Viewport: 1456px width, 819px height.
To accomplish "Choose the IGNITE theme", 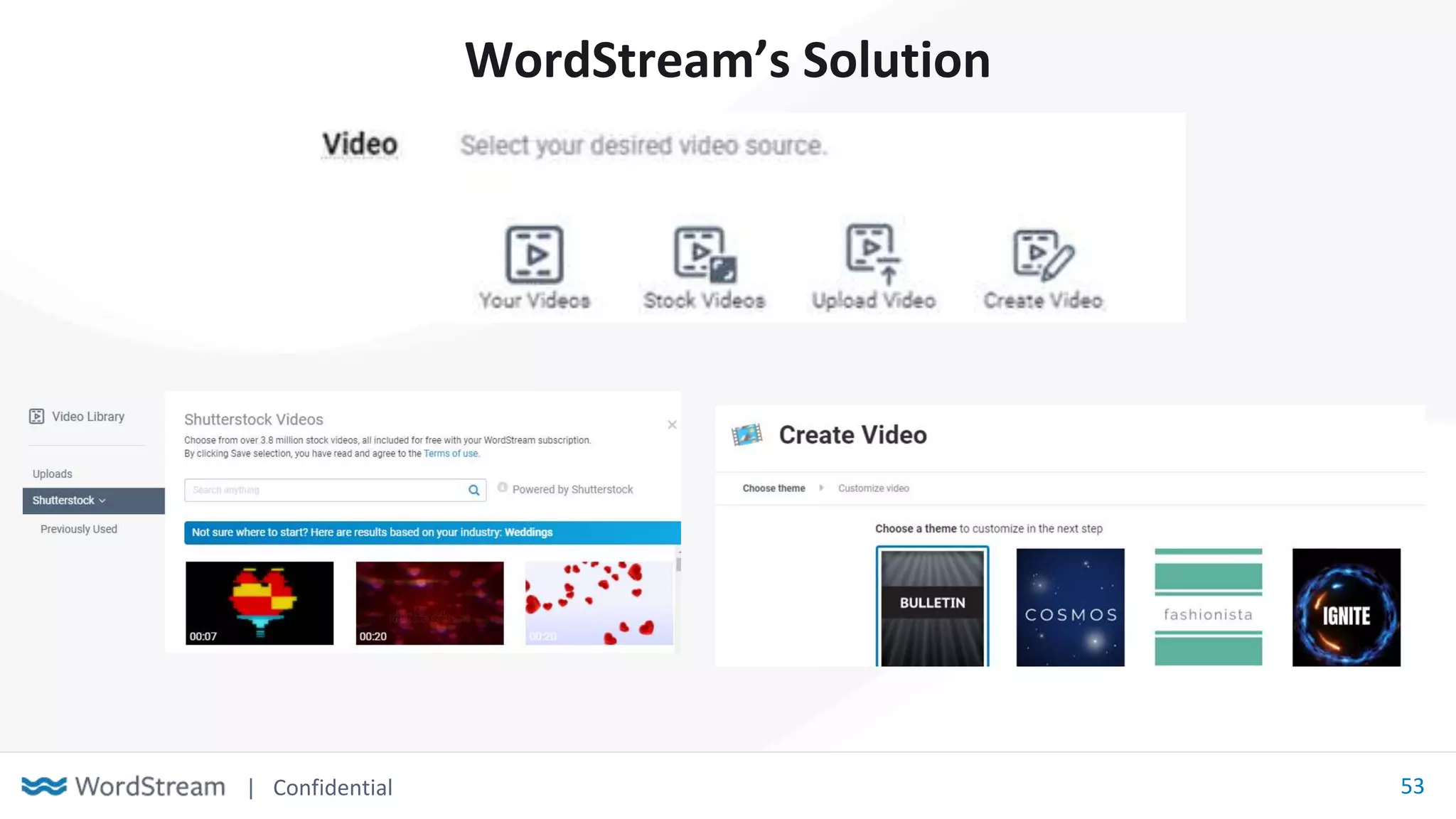I will [x=1346, y=607].
